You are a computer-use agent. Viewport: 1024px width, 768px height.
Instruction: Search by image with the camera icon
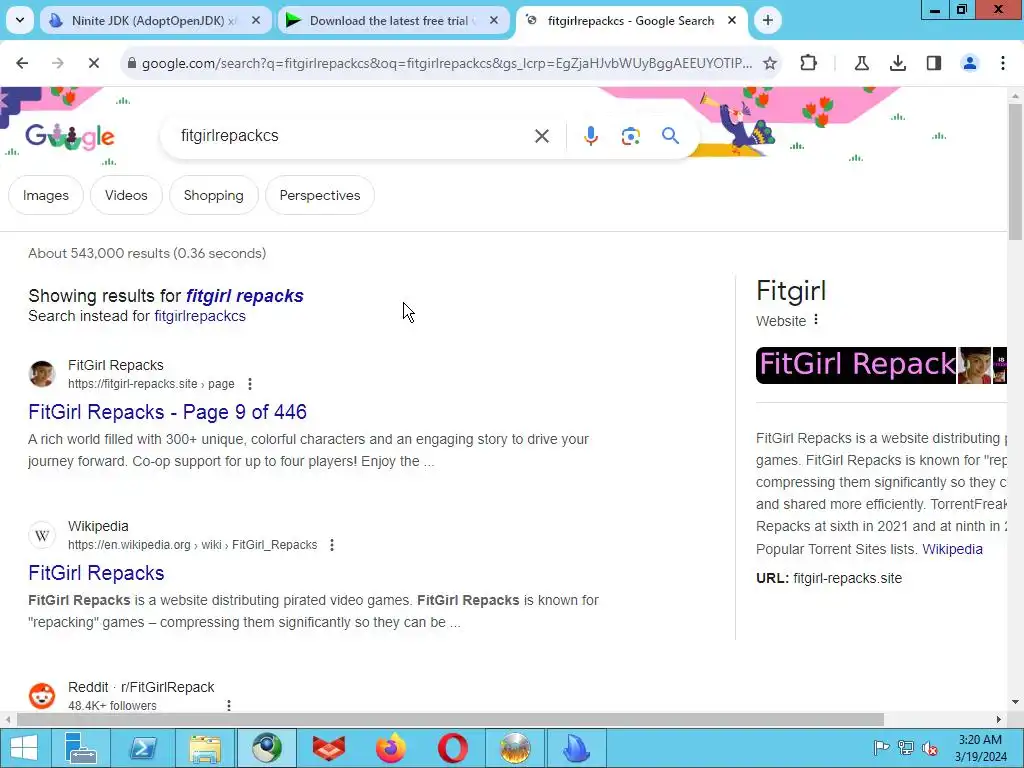630,136
